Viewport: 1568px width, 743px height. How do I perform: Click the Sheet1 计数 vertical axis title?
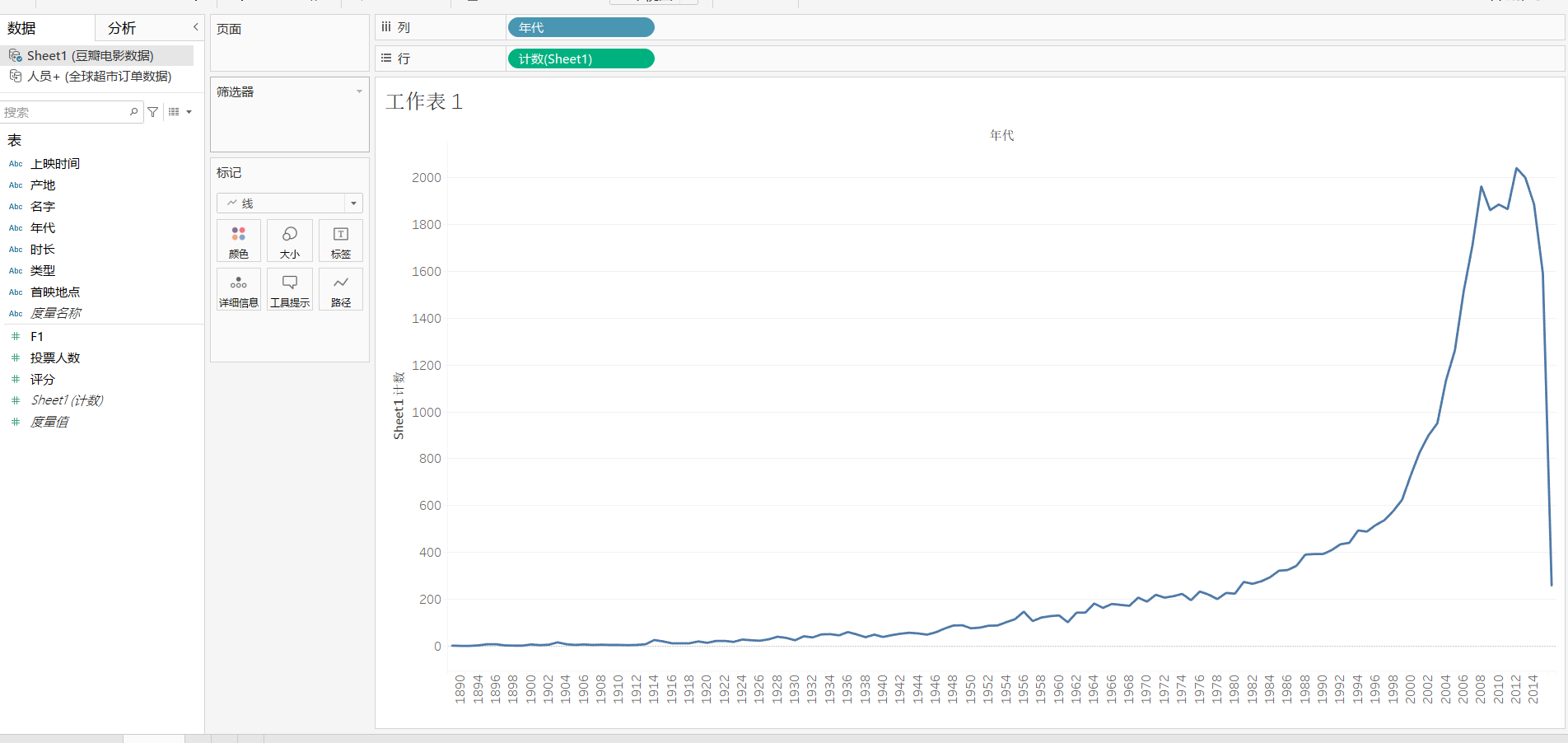pos(399,405)
